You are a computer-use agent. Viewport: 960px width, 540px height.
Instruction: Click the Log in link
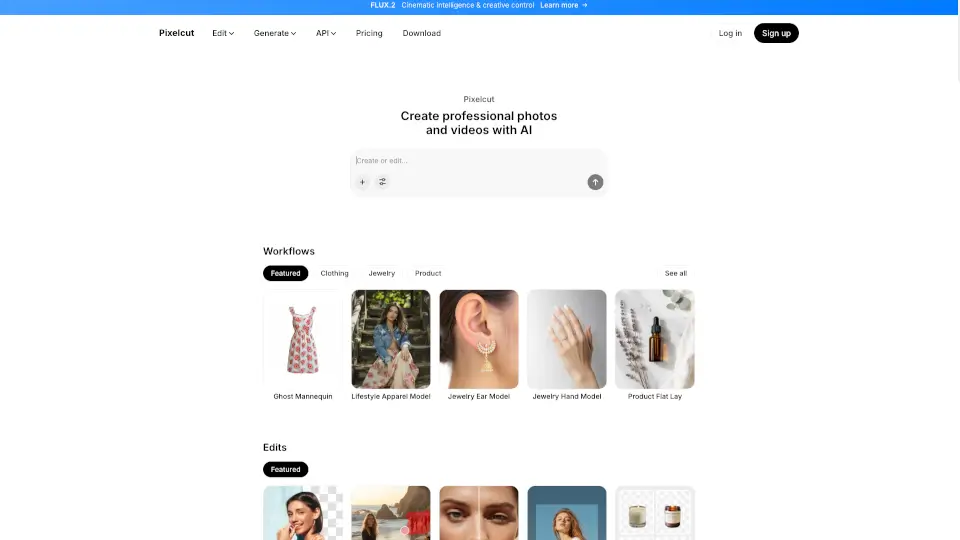(730, 33)
